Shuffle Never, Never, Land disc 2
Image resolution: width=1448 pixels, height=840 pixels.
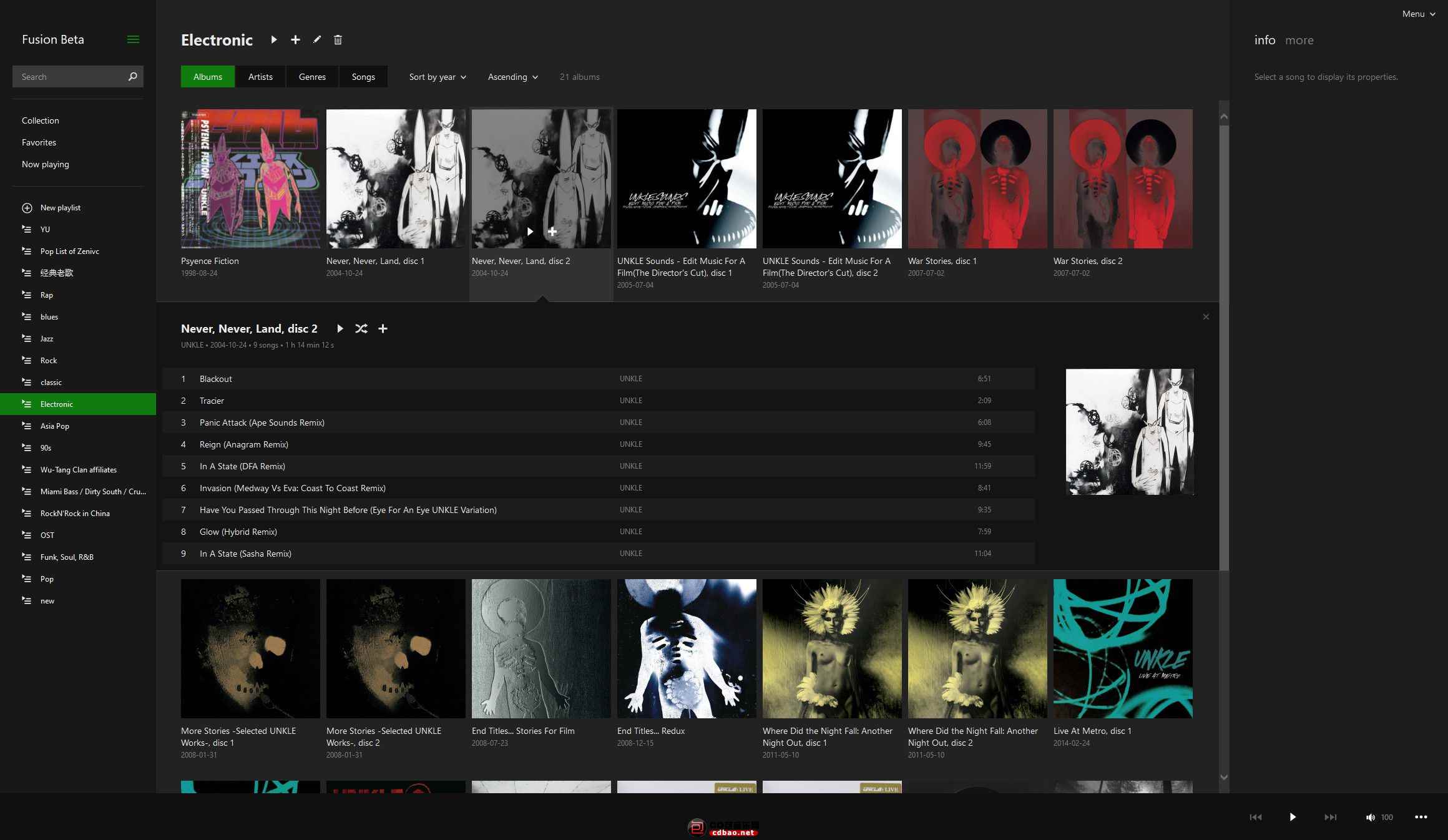click(361, 328)
